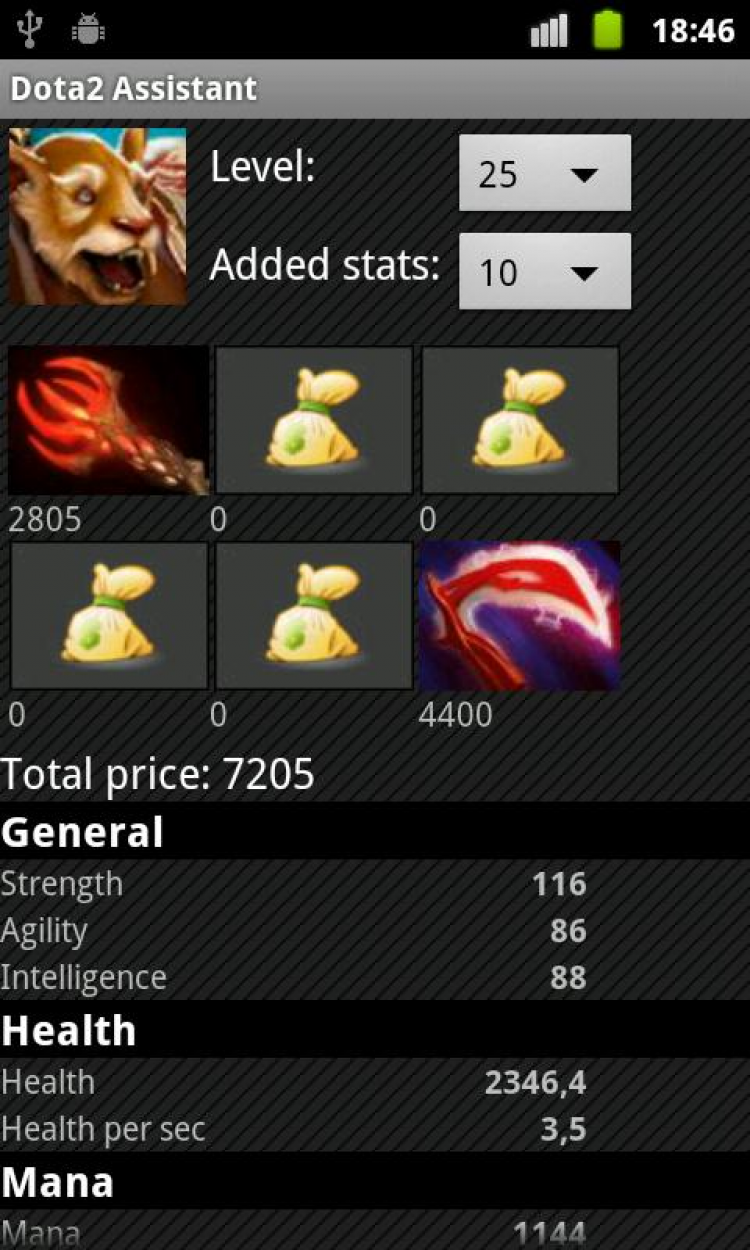
Task: Tap the Android debug icon in status bar
Action: coord(88,30)
